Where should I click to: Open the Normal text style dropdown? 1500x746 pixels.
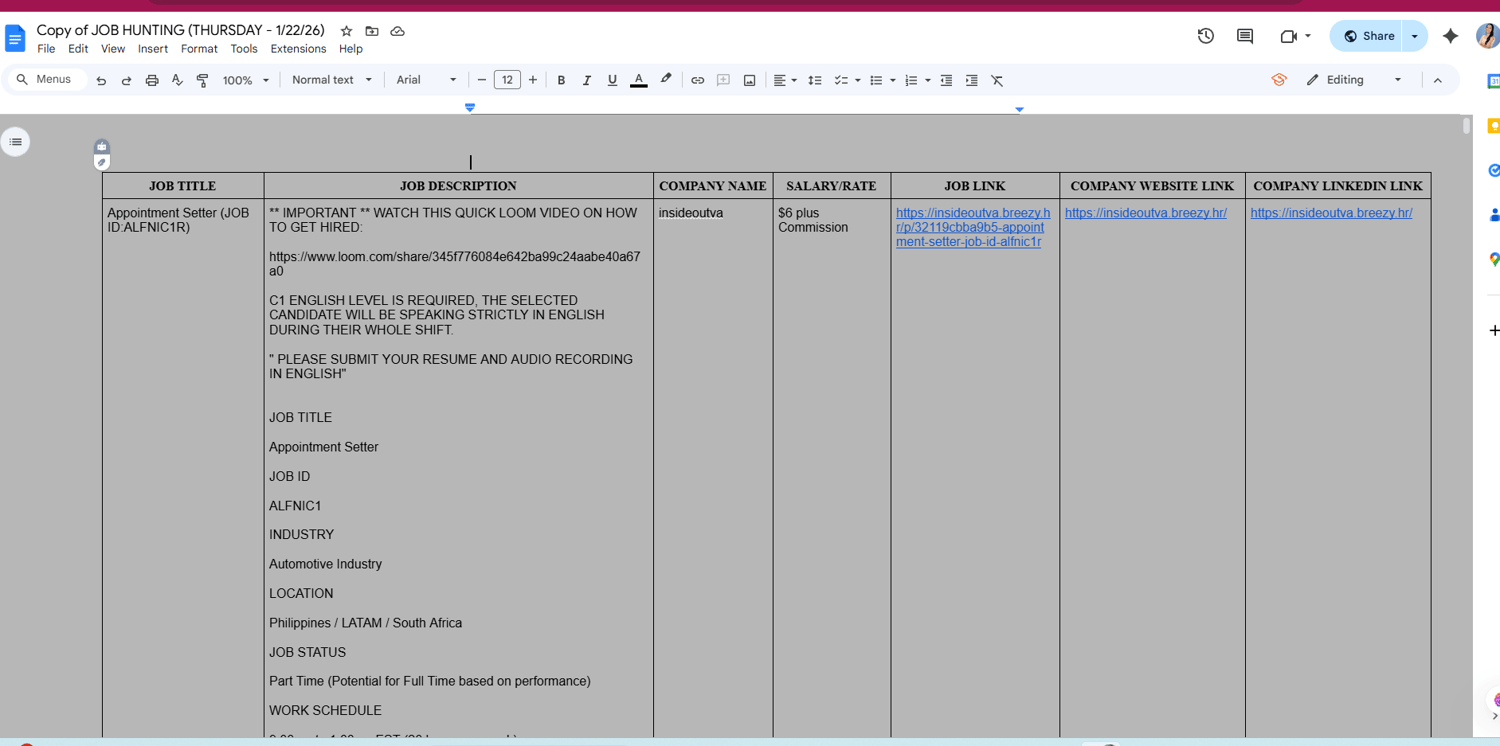(332, 80)
